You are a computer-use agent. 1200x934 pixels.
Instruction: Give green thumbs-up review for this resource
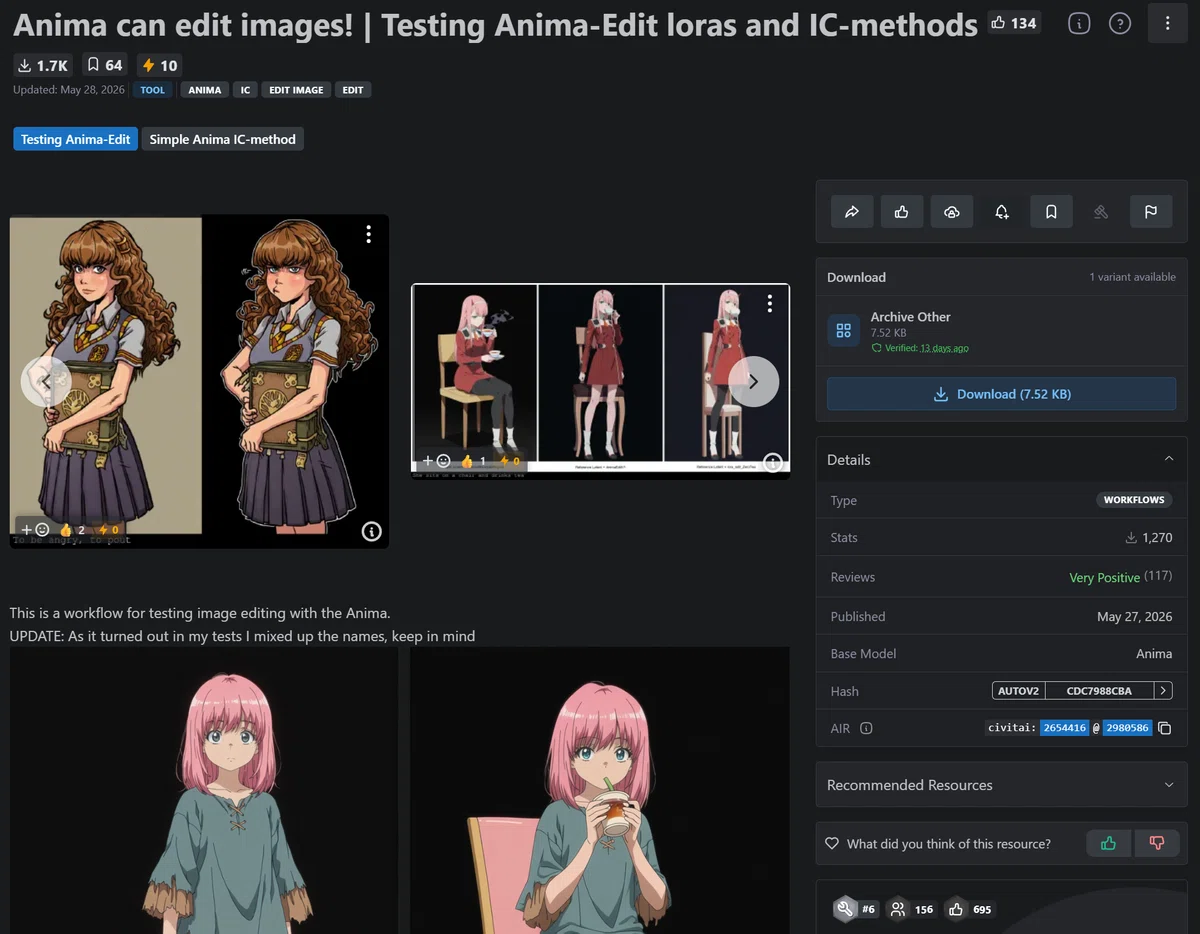(1108, 843)
